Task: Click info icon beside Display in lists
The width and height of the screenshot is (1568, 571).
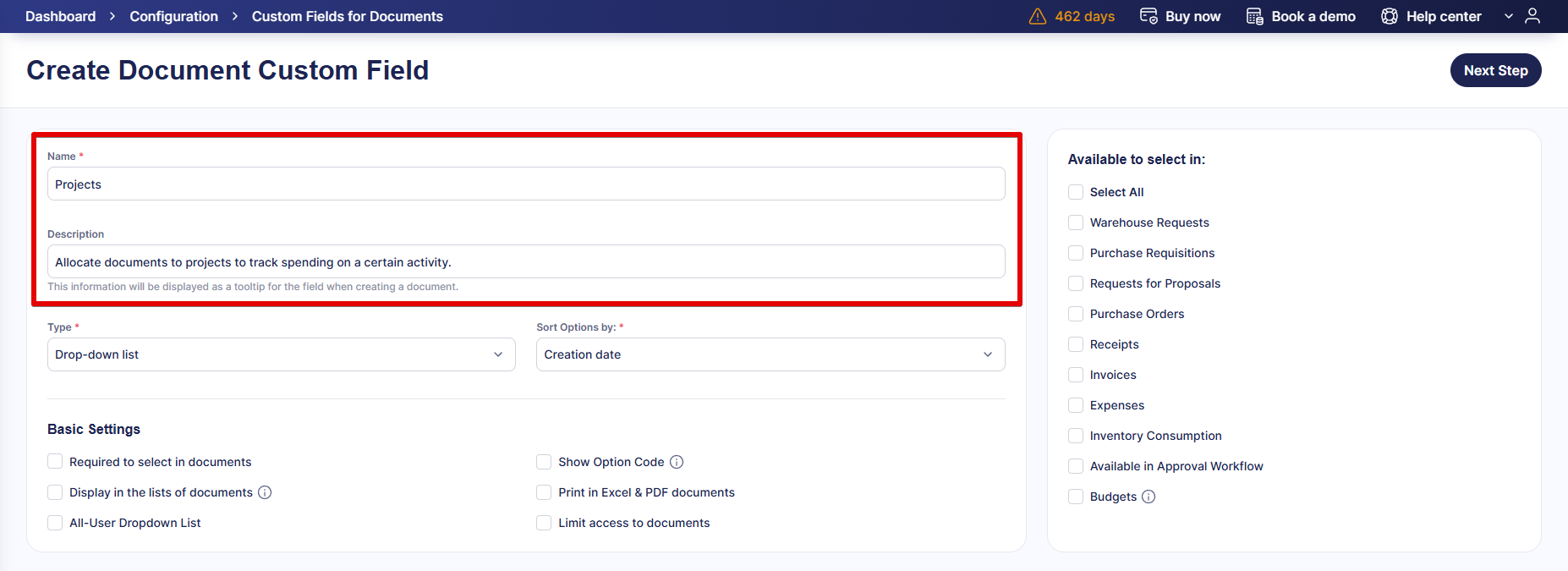Action: [265, 492]
